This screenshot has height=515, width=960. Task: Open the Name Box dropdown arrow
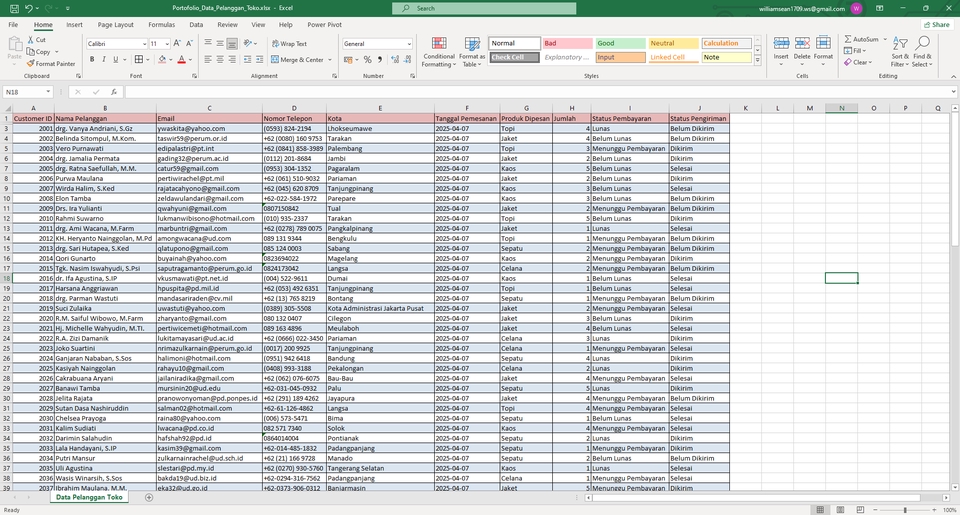[48, 92]
